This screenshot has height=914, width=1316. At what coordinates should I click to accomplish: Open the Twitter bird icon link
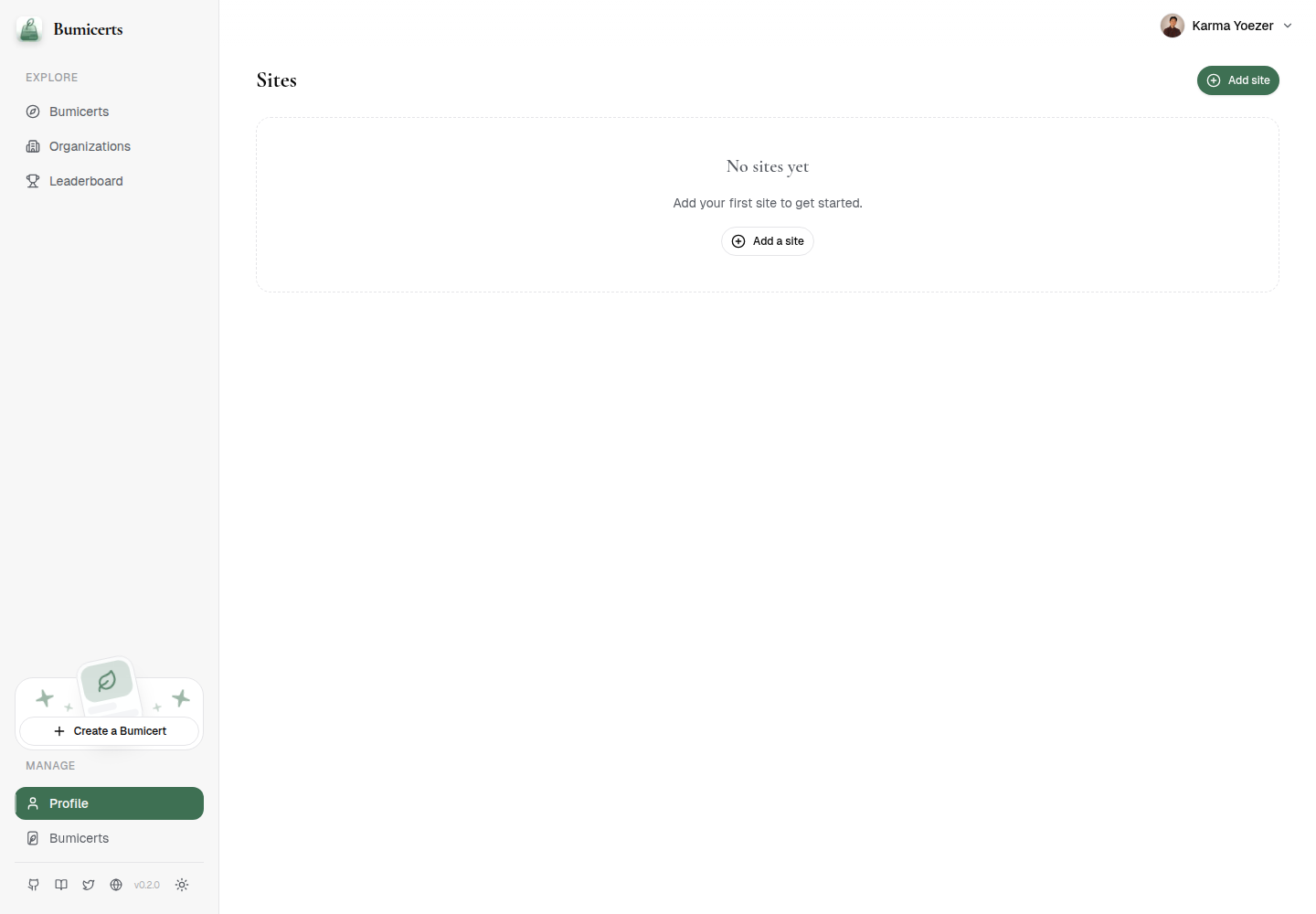pyautogui.click(x=89, y=885)
